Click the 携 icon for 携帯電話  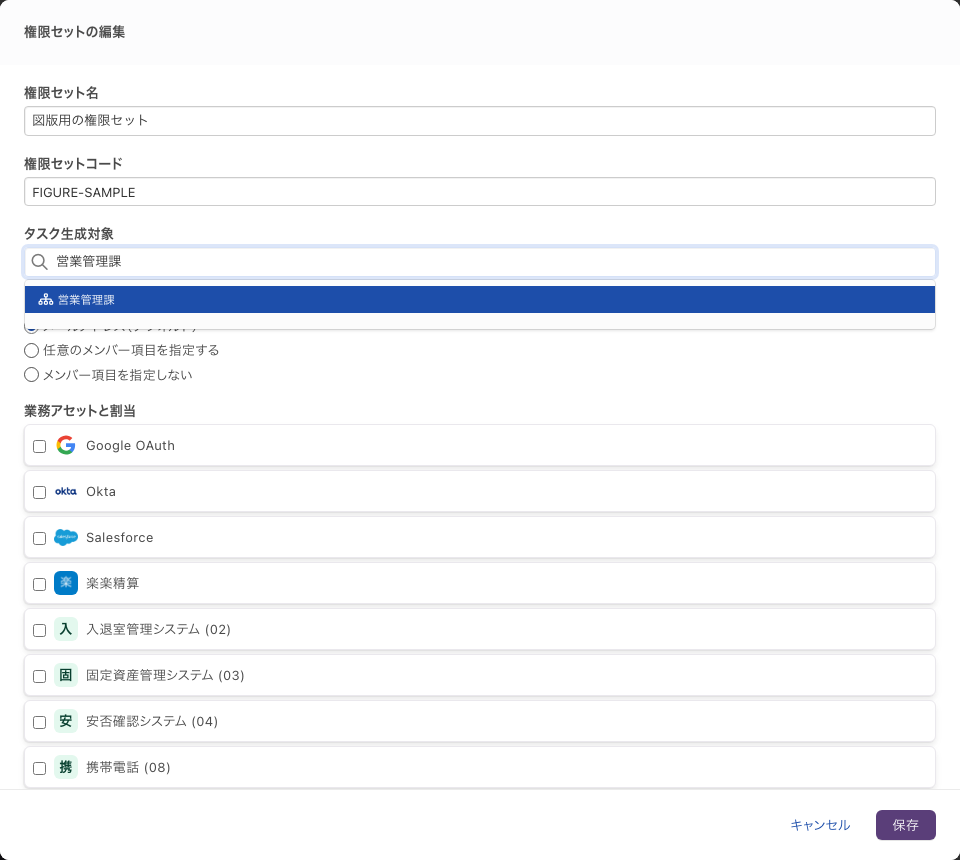tap(66, 767)
